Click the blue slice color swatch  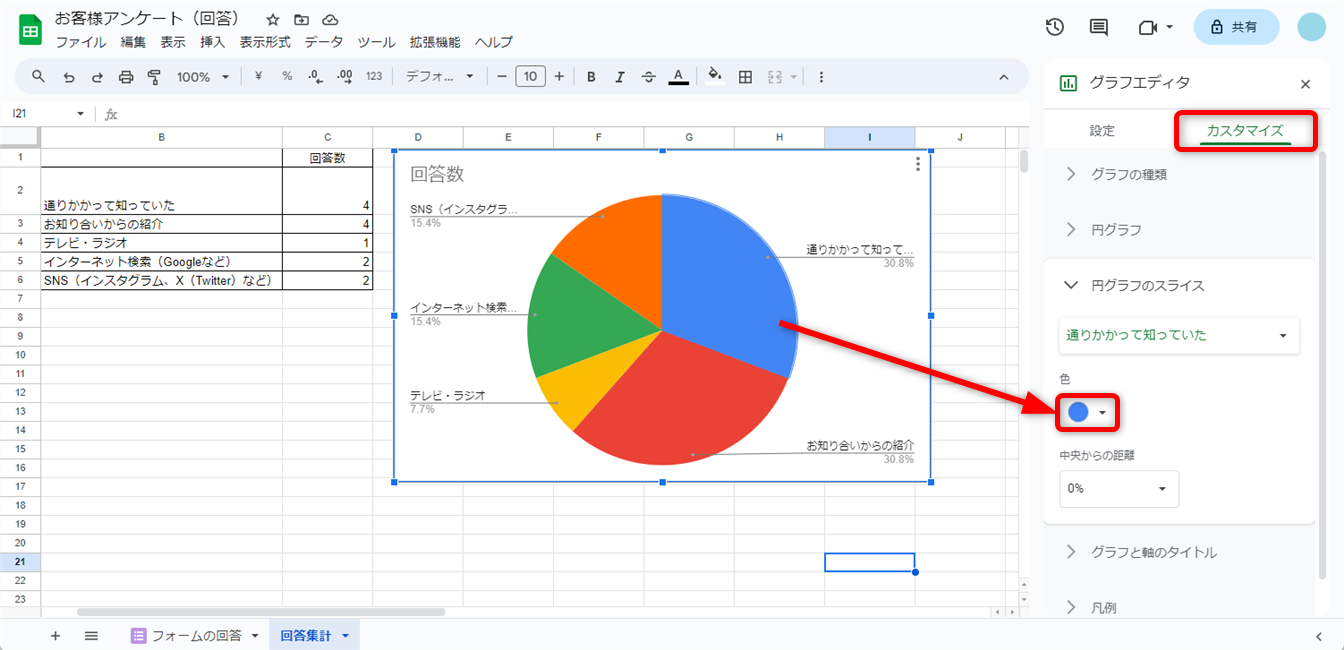[1080, 411]
